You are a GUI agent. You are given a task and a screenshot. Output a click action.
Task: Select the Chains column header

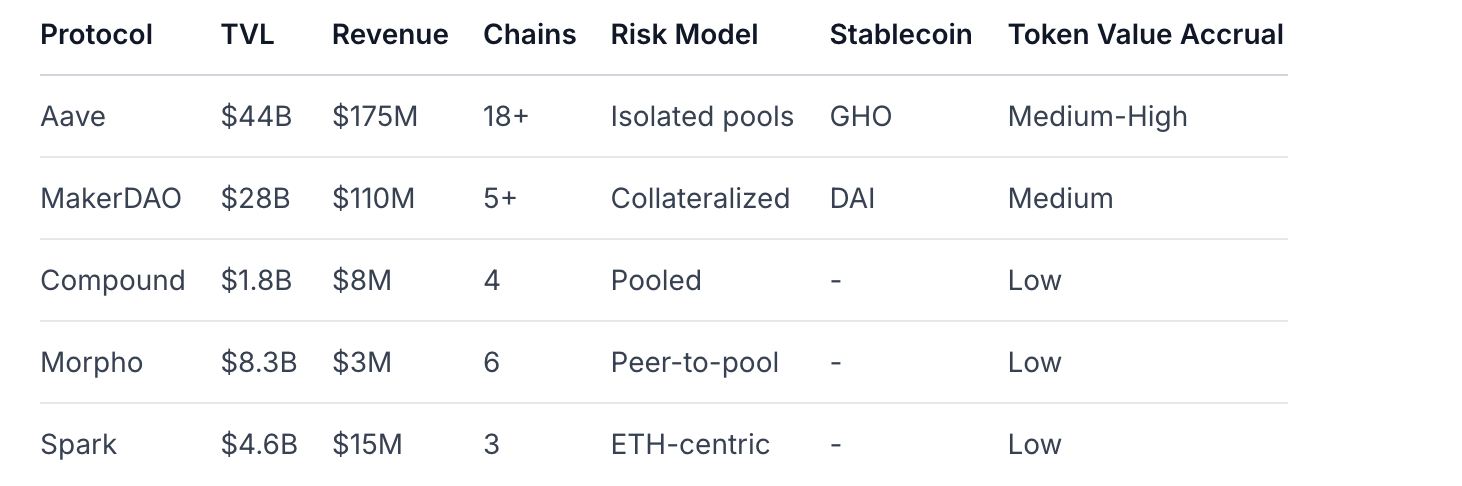click(529, 35)
